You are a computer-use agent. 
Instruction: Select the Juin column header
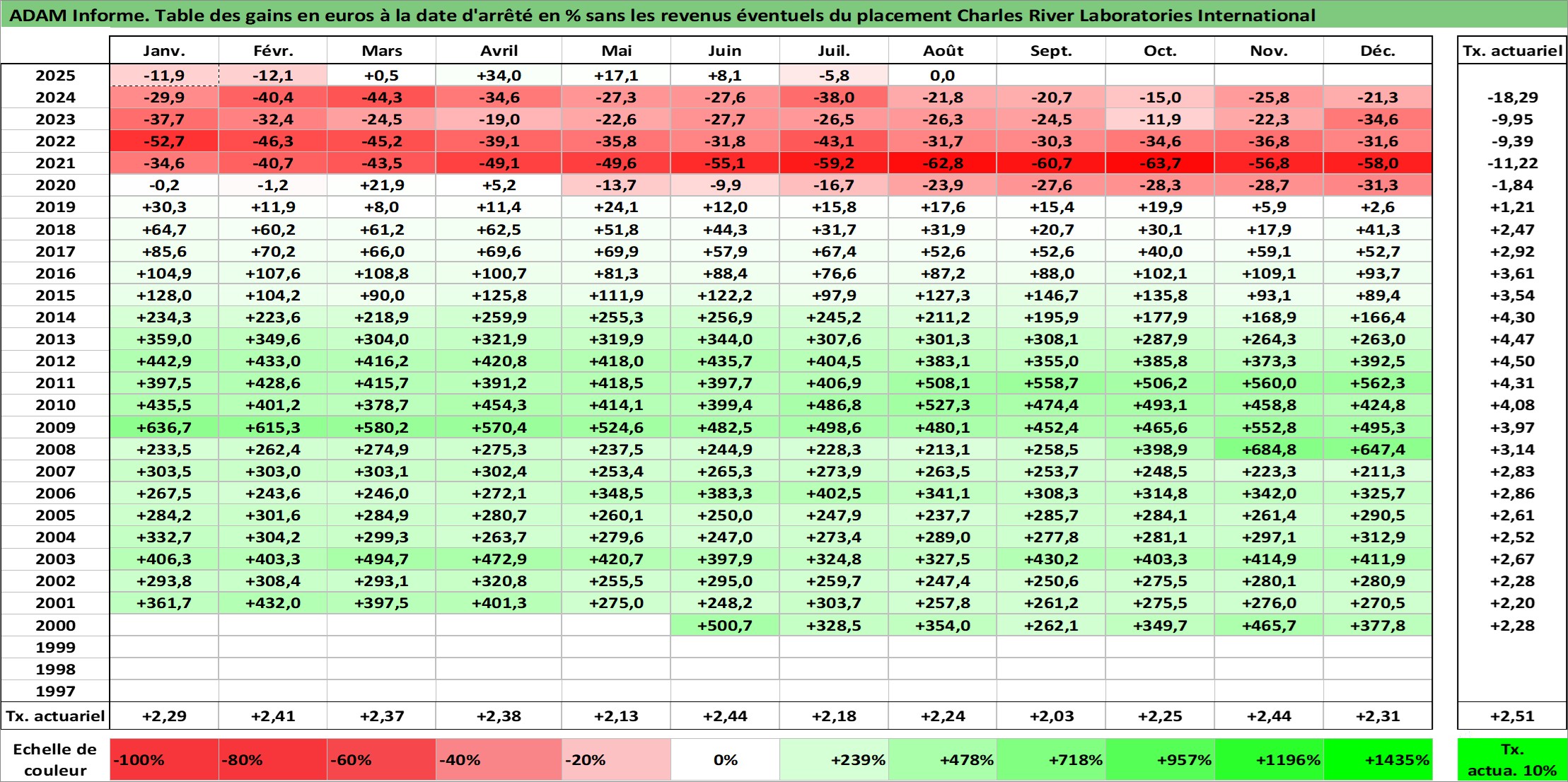pyautogui.click(x=725, y=50)
